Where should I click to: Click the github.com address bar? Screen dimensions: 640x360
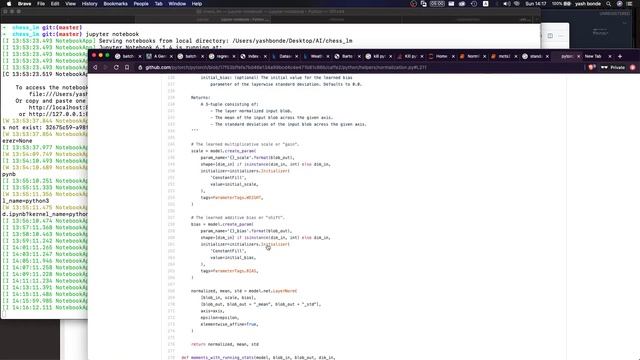(x=286, y=67)
